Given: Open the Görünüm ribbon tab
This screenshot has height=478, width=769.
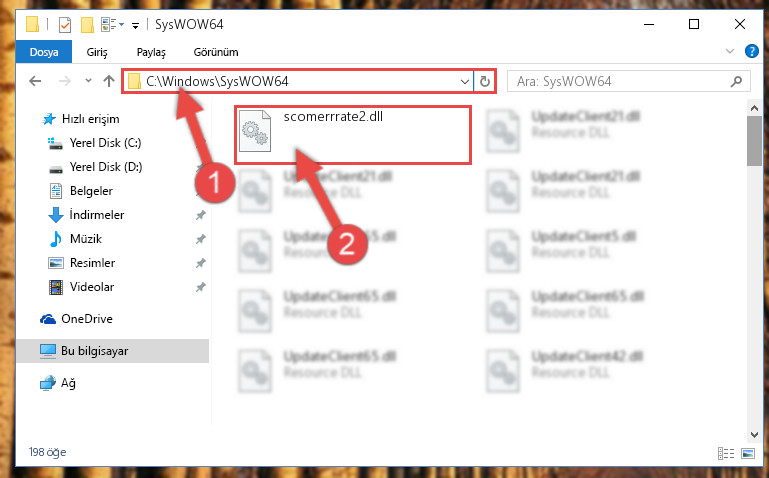Looking at the screenshot, I should (x=216, y=52).
